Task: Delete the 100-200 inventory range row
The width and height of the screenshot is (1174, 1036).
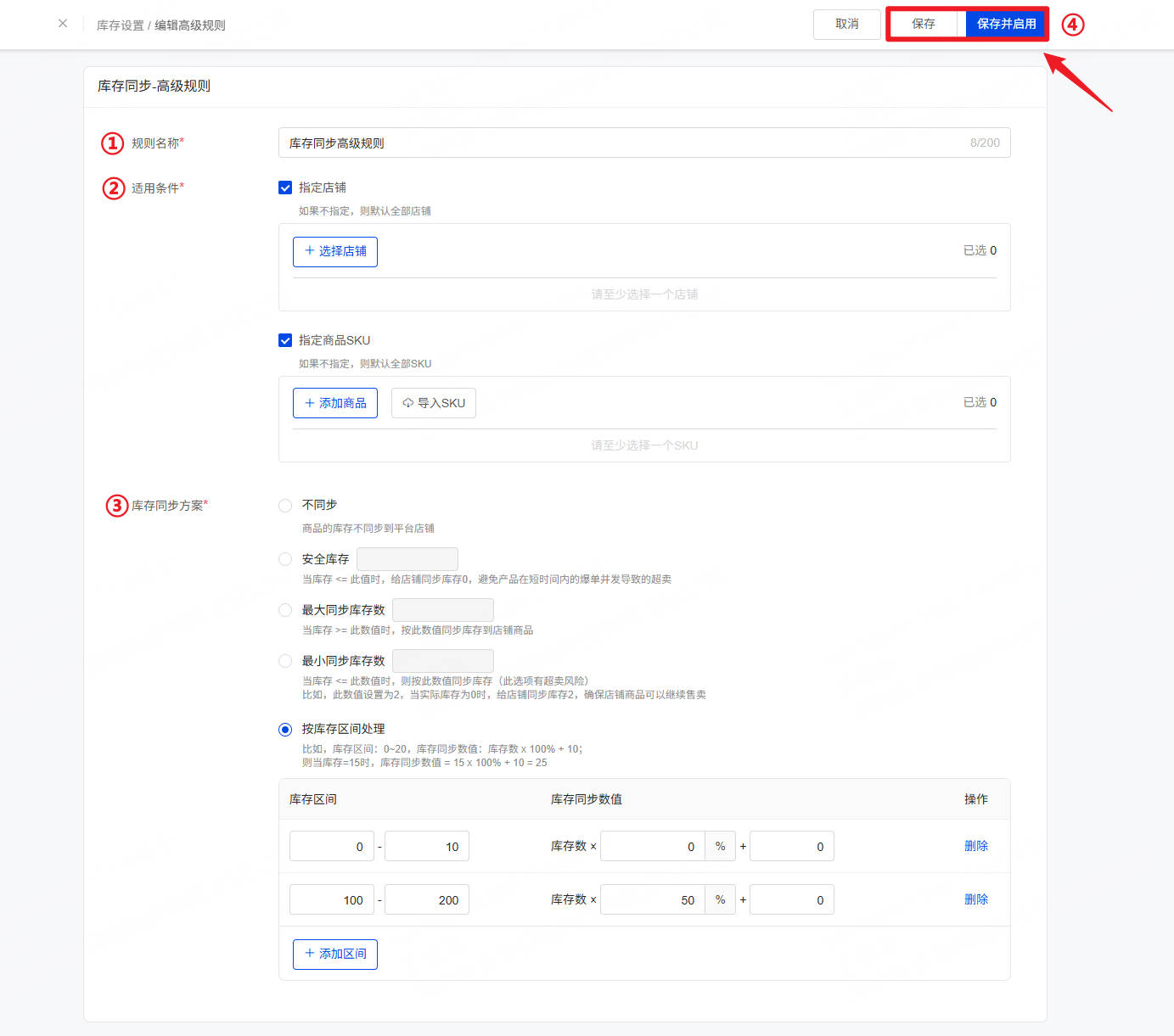Action: point(975,899)
